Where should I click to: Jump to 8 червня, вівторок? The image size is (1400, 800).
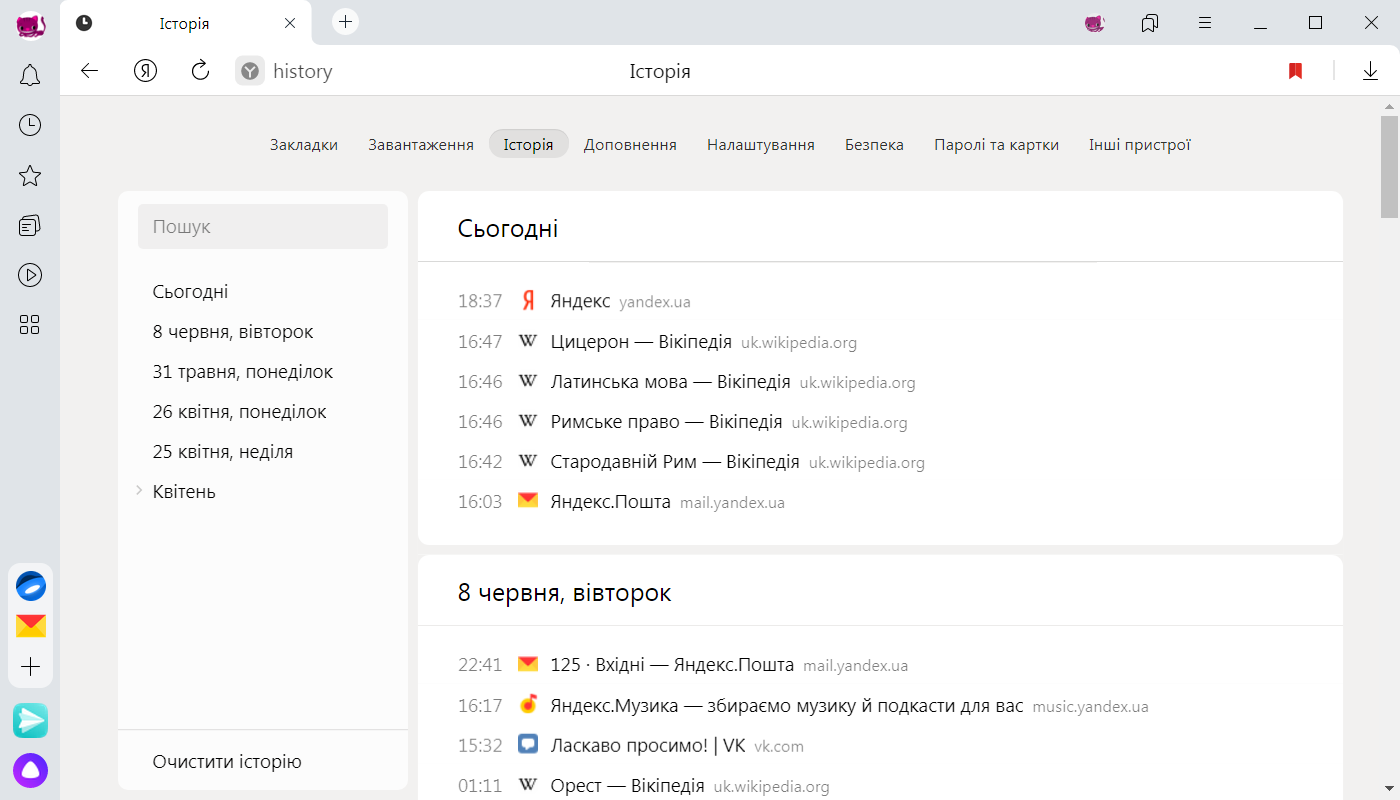(233, 331)
